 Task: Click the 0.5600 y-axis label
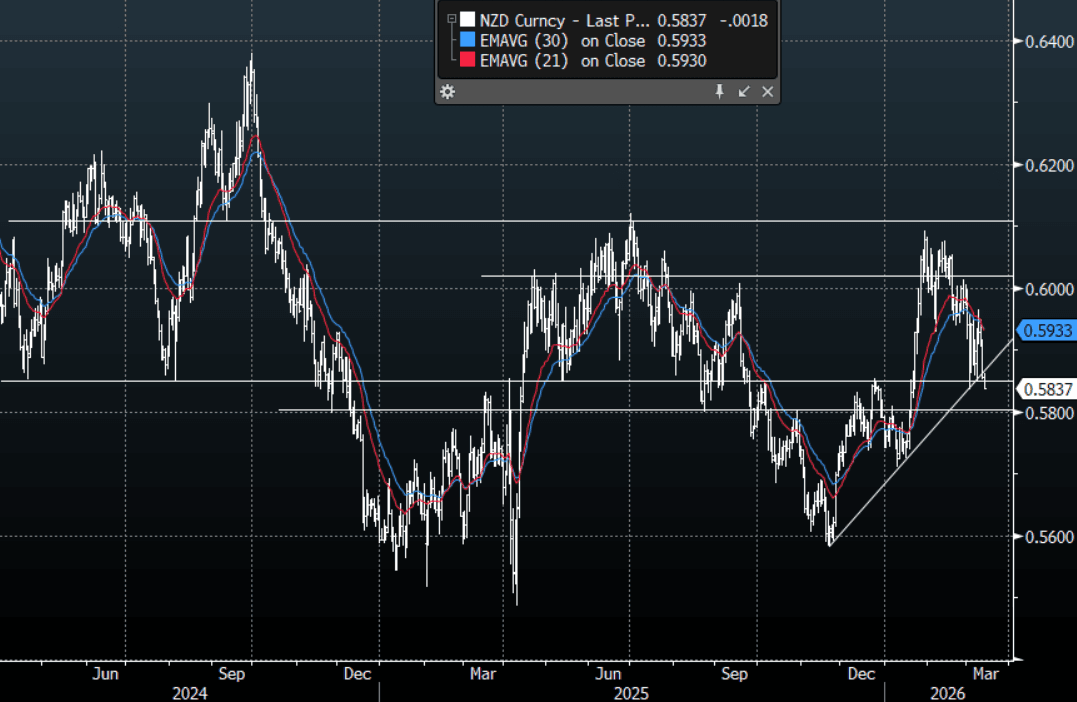pyautogui.click(x=1044, y=537)
